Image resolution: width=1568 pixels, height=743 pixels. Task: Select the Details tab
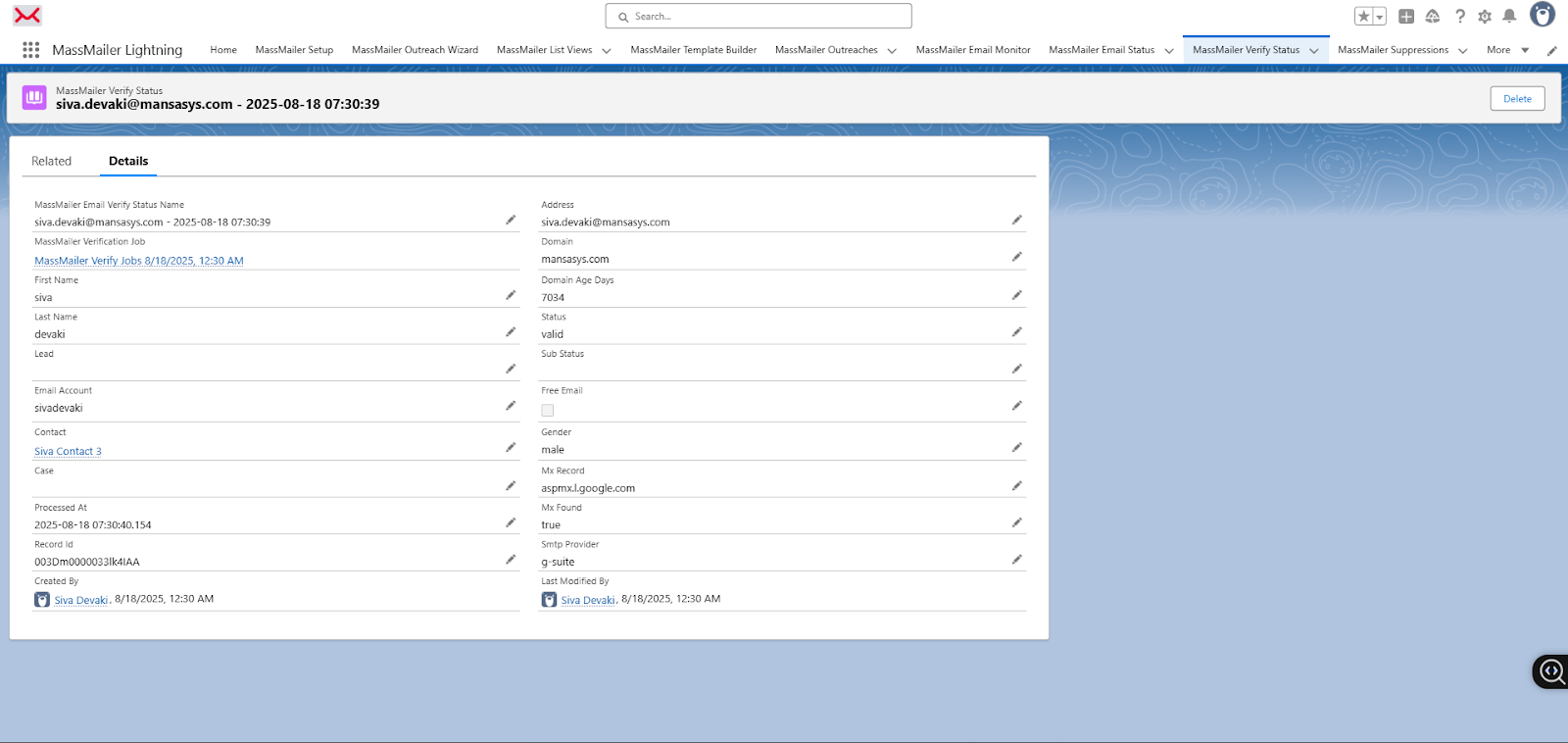[x=128, y=161]
